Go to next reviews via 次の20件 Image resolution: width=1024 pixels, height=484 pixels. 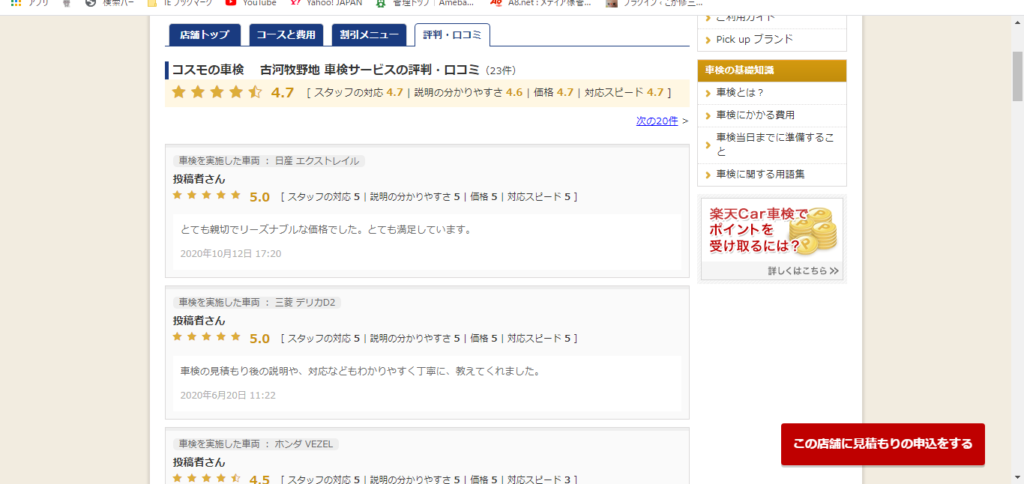657,121
